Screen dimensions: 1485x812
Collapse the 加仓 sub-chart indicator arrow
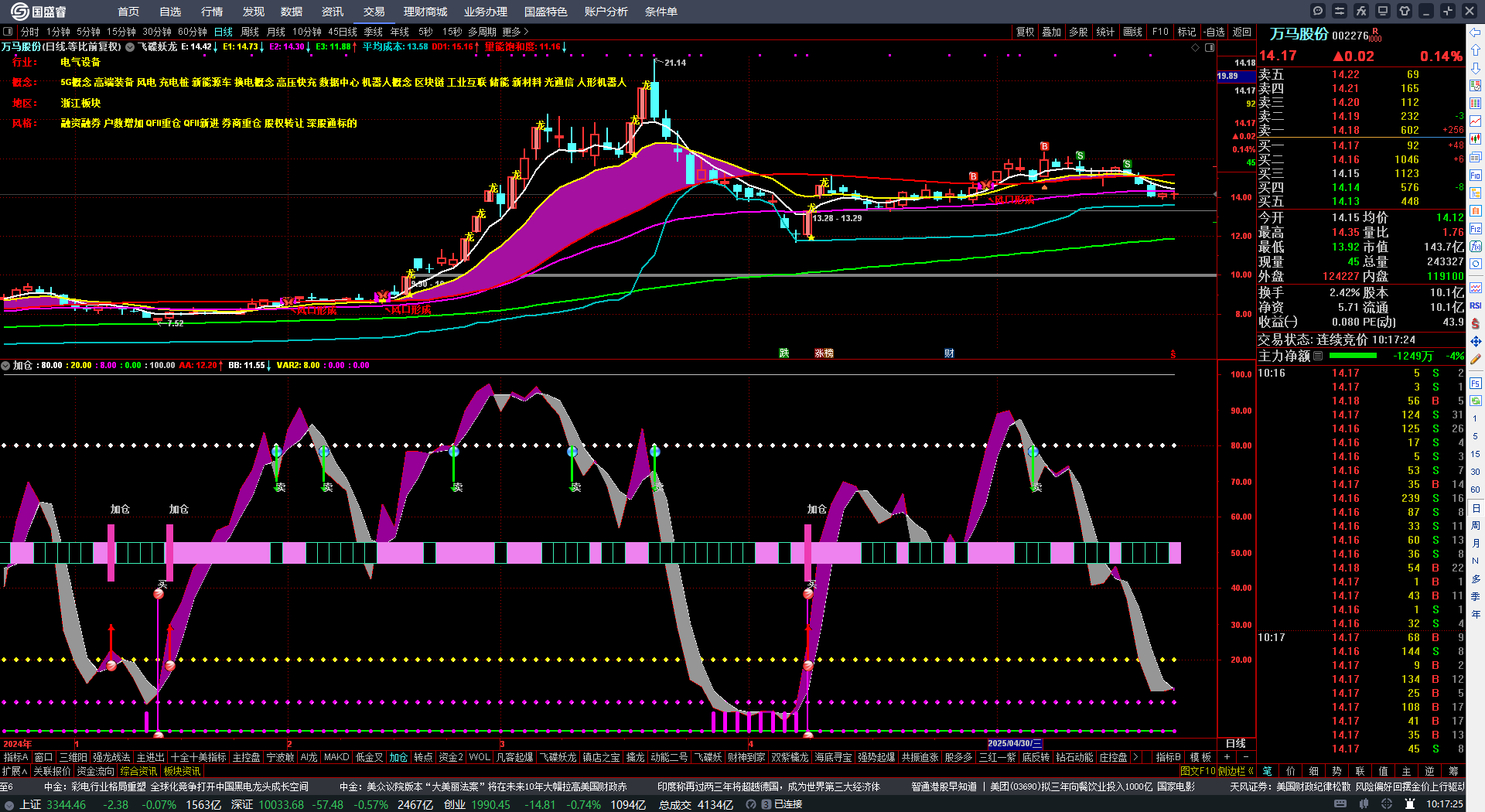[x=5, y=365]
